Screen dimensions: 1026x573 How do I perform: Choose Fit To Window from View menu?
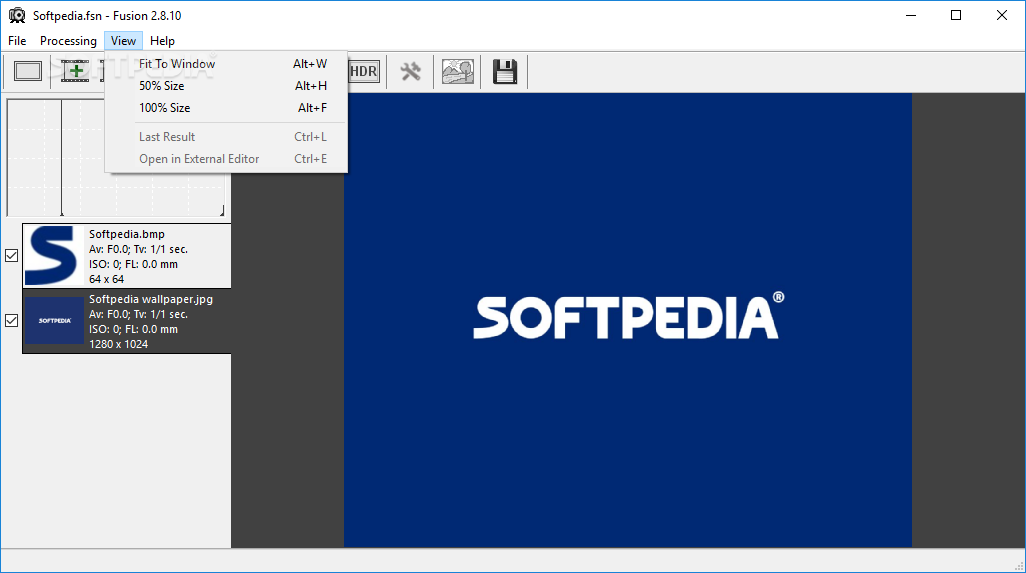coord(226,63)
